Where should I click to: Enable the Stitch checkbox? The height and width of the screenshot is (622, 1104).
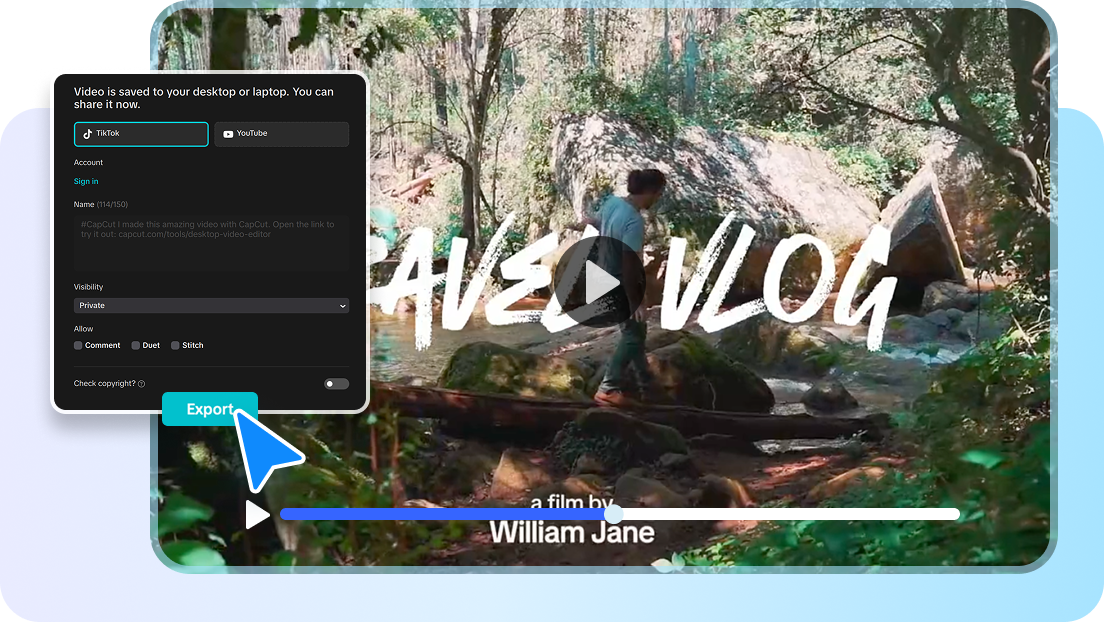[175, 345]
